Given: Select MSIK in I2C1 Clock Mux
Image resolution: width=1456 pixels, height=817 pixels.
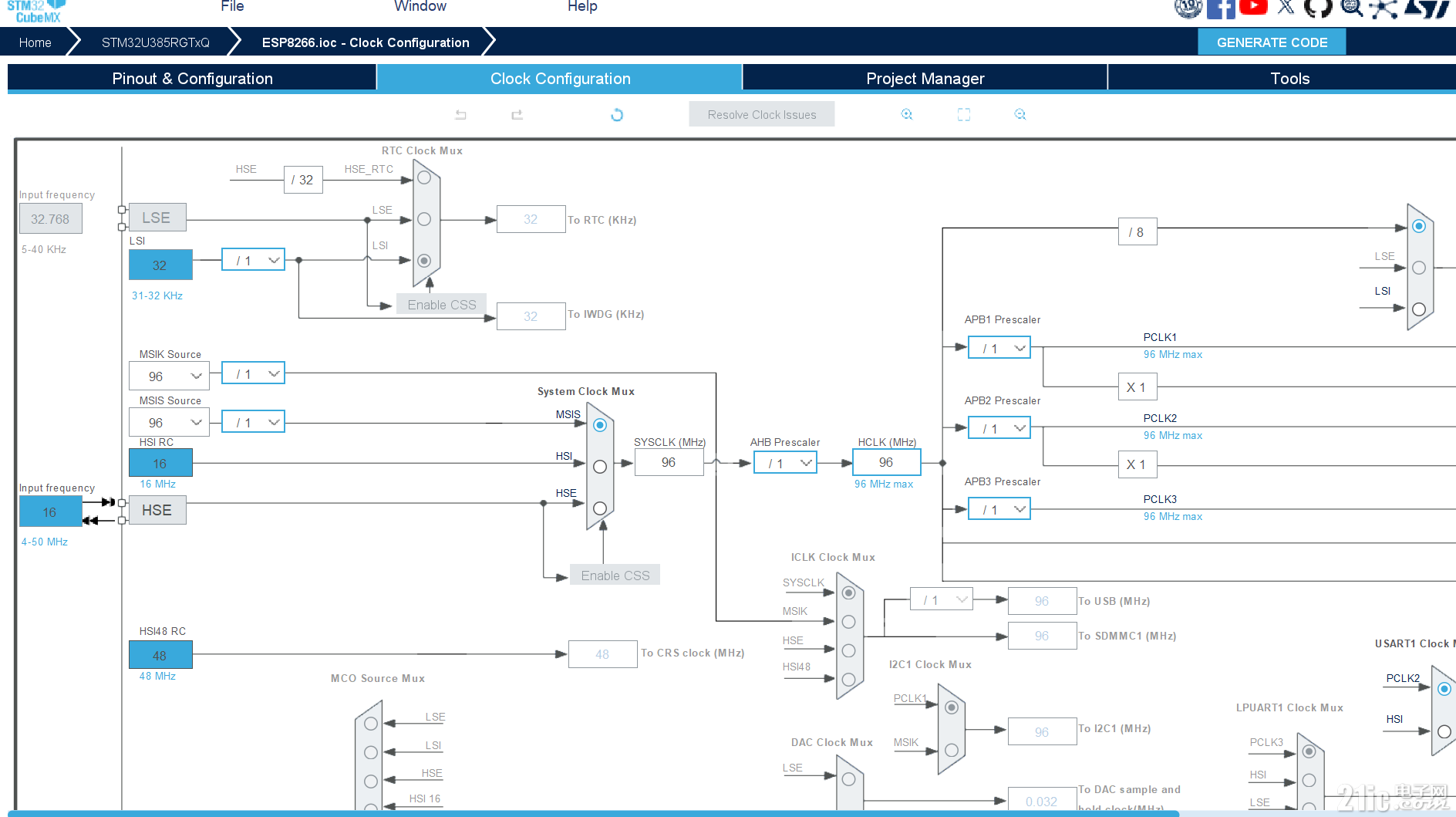Looking at the screenshot, I should click(x=952, y=750).
